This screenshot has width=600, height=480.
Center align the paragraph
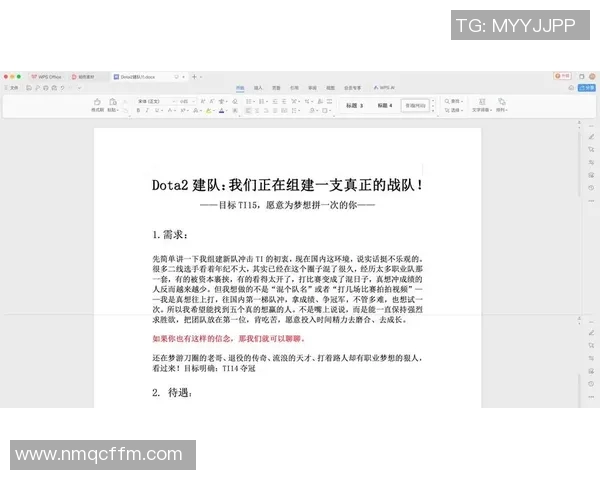pos(257,110)
